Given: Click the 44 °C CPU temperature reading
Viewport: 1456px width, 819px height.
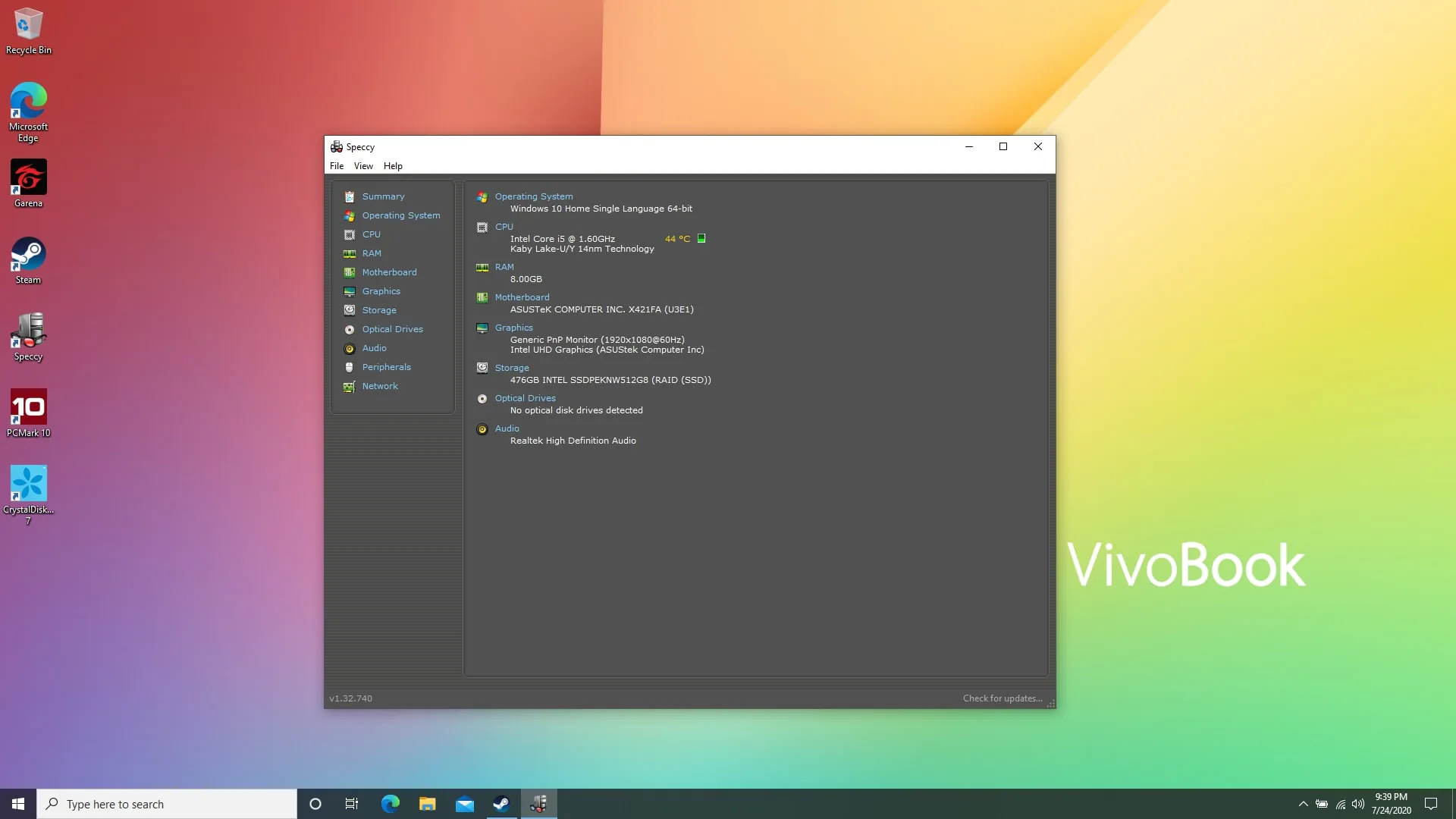Looking at the screenshot, I should [677, 239].
